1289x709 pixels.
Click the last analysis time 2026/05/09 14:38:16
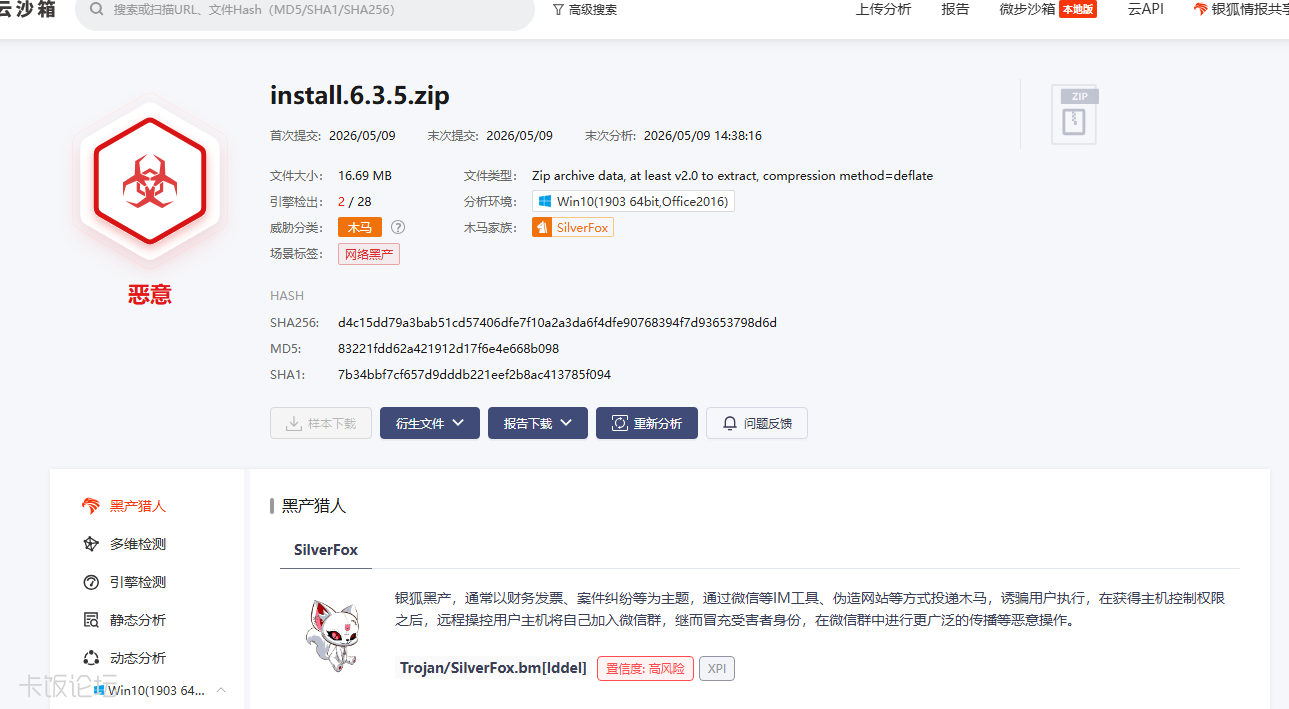point(703,135)
